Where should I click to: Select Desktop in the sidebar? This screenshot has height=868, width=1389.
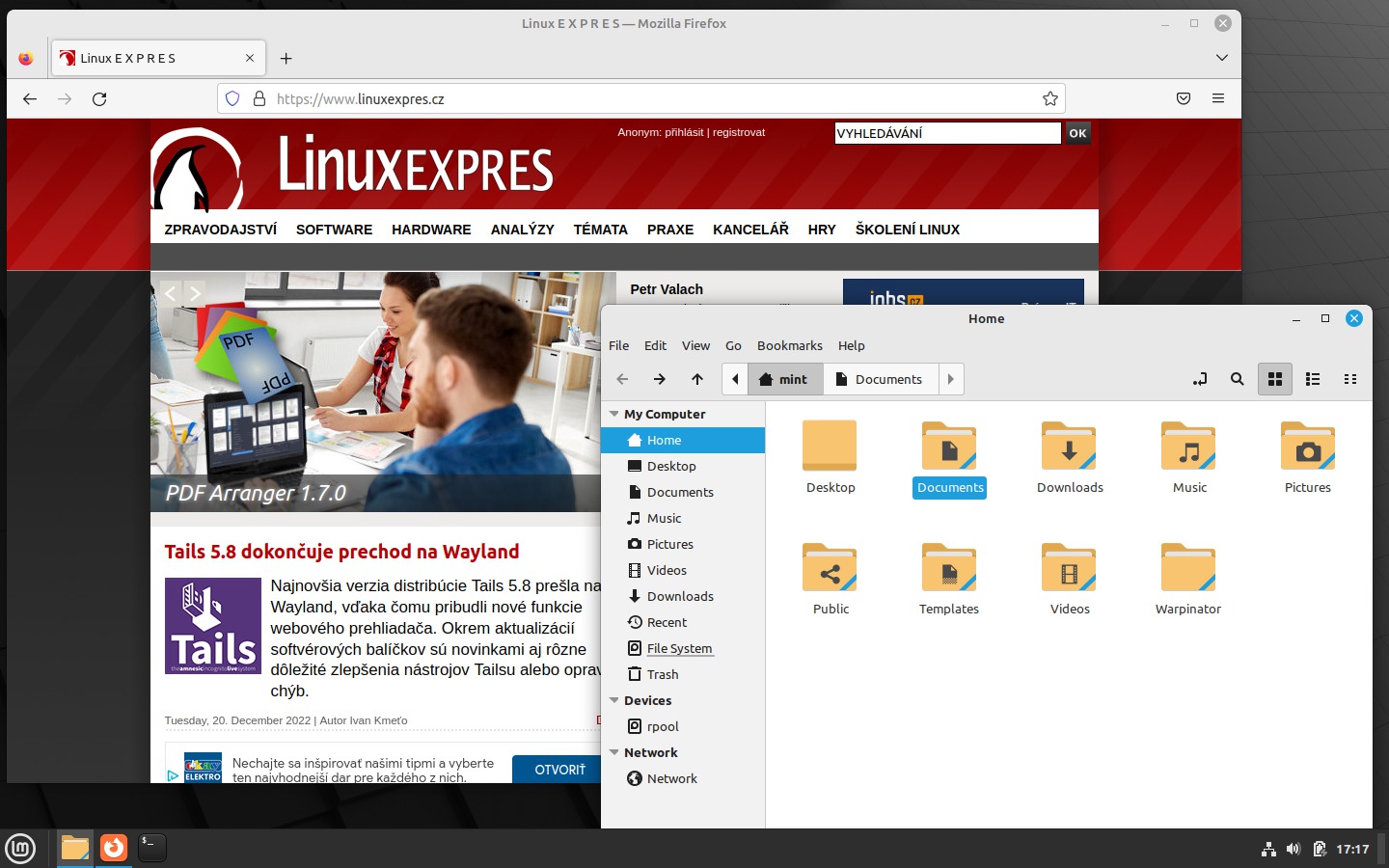coord(683,466)
